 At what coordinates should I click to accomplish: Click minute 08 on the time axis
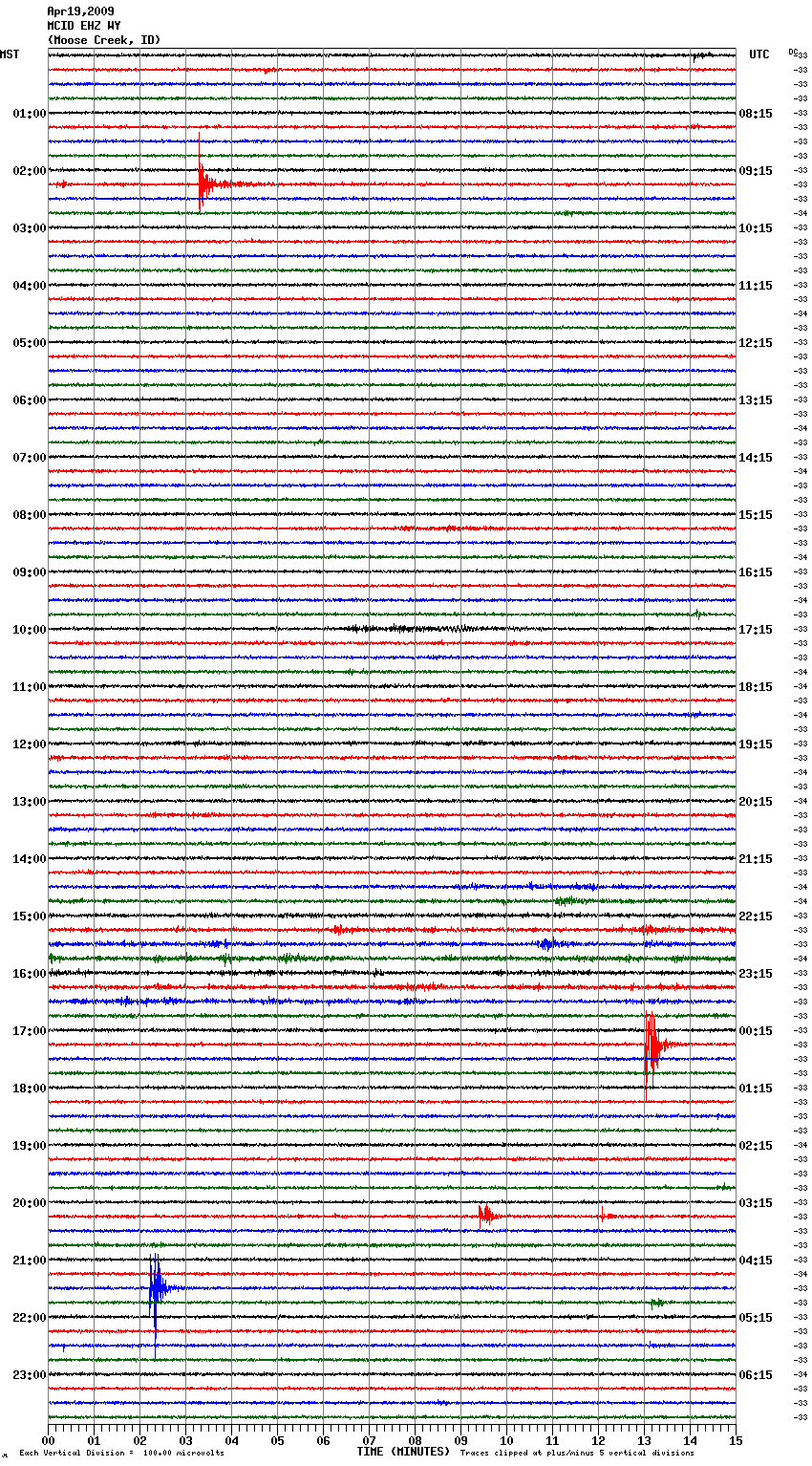(x=415, y=1440)
